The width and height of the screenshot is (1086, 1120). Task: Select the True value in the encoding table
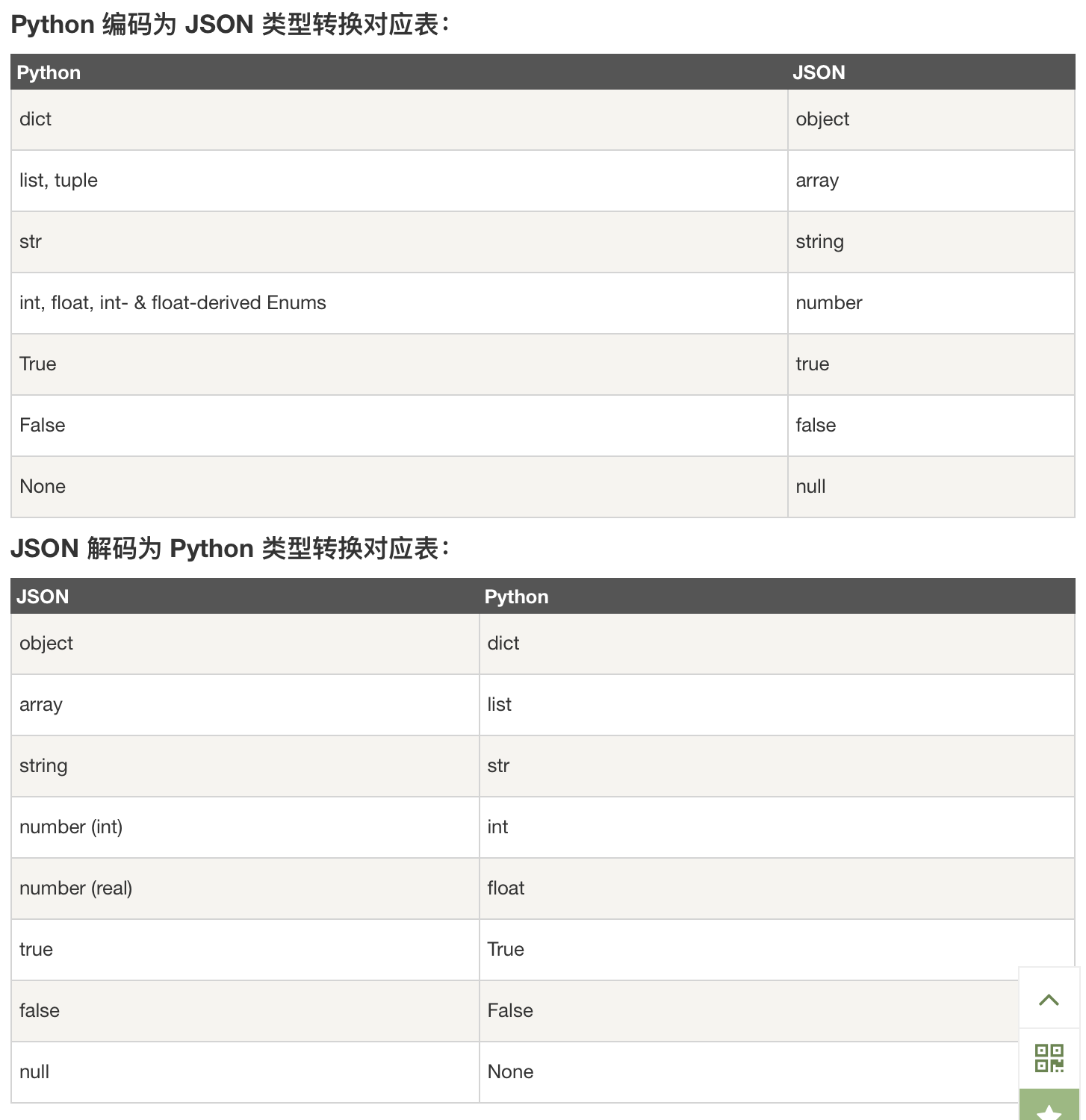point(37,364)
